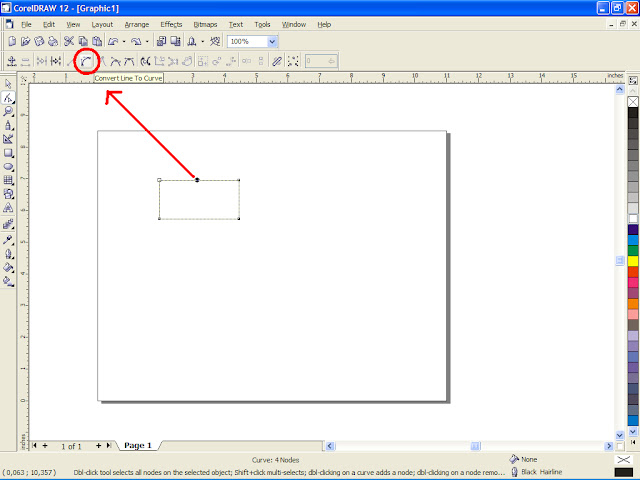Select the Fill tool

coord(8,268)
